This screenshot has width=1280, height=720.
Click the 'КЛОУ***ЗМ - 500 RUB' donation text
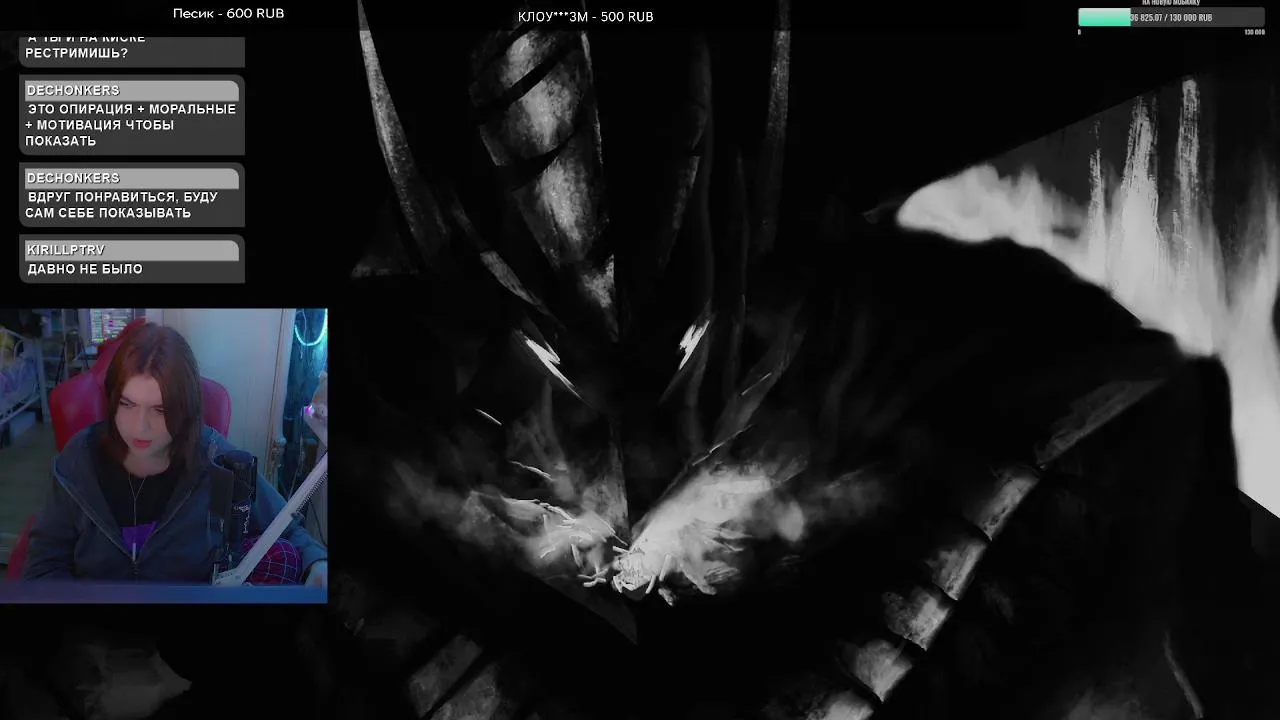pos(586,17)
